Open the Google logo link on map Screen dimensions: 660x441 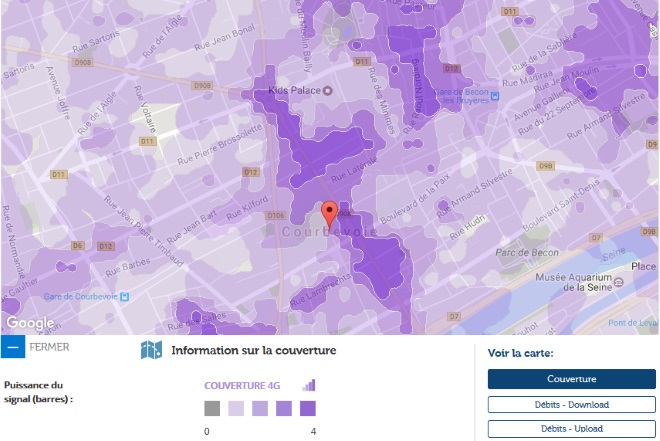click(x=30, y=323)
